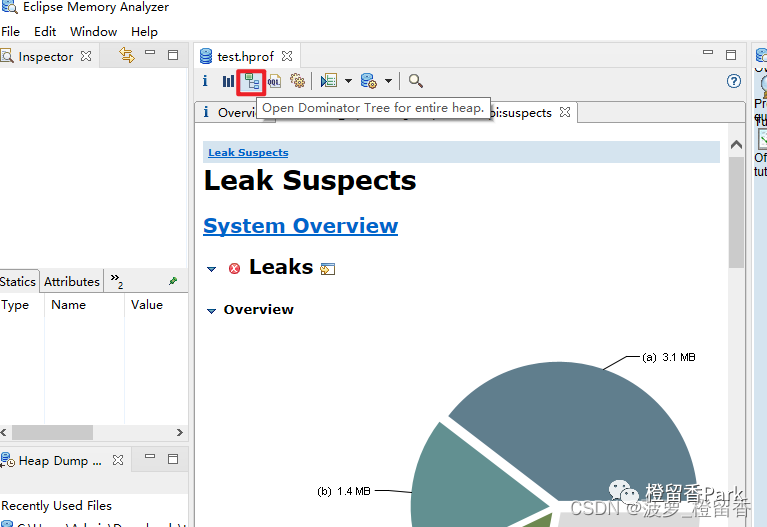
Task: Click the Run Expert System Test icon
Action: (329, 81)
